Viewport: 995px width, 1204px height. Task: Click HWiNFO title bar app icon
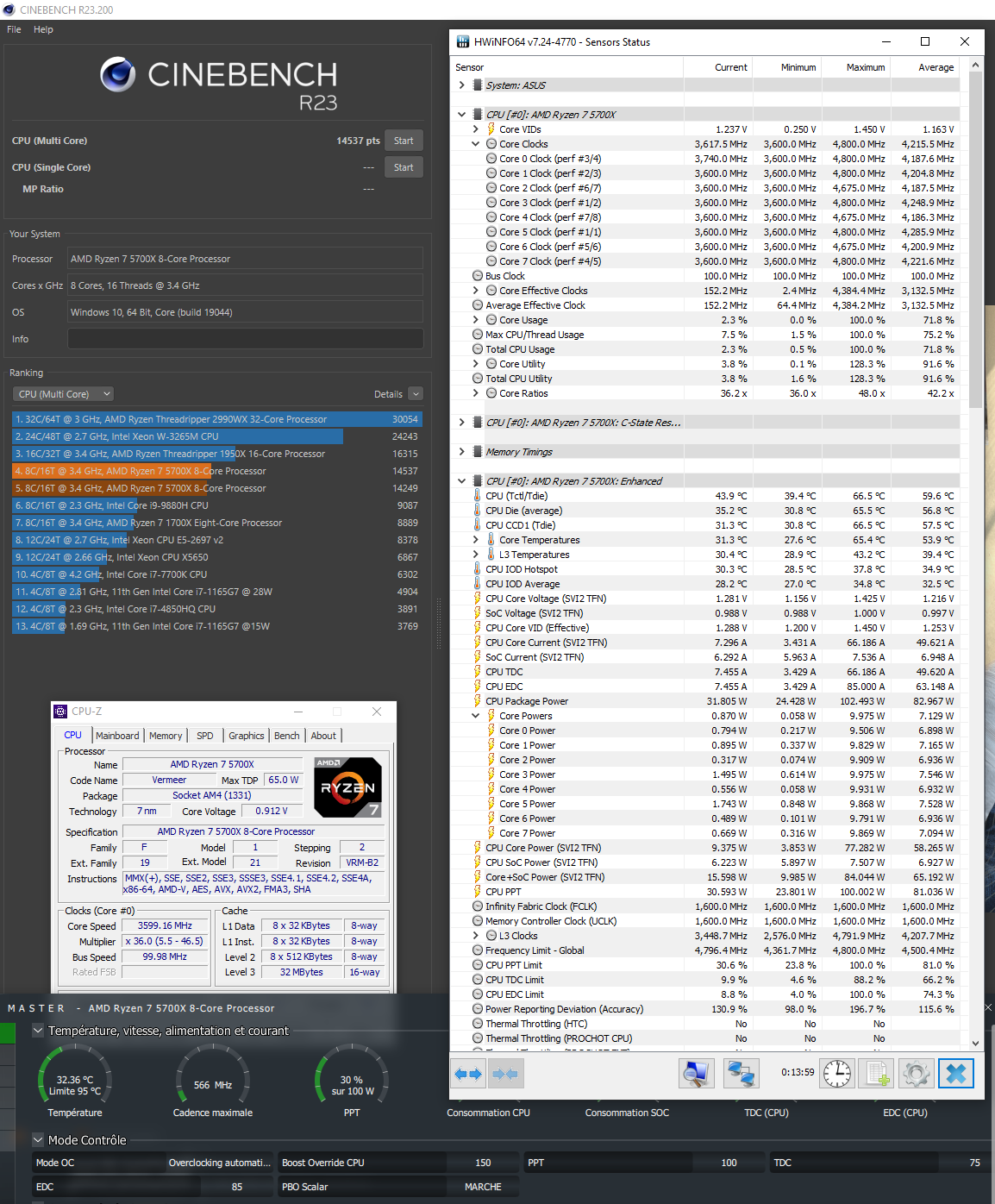tap(463, 41)
